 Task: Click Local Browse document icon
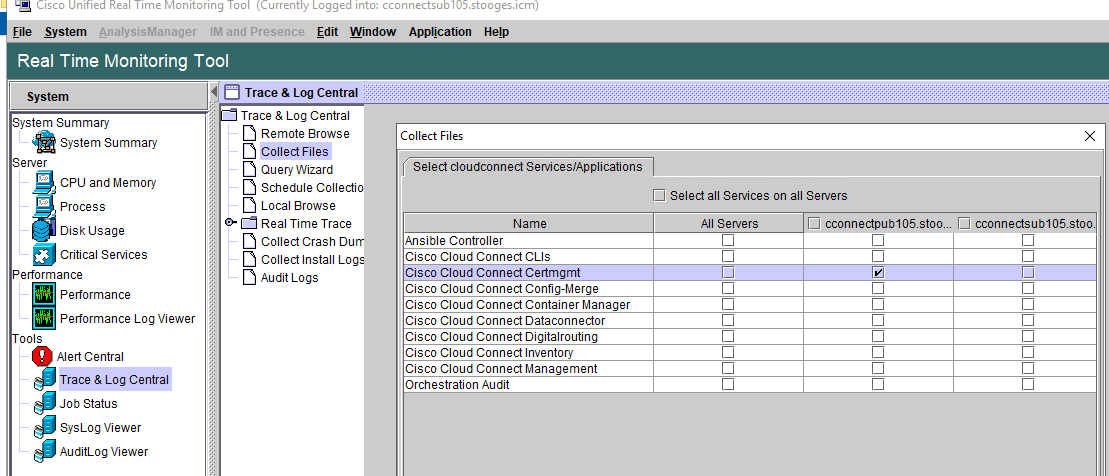[x=249, y=206]
